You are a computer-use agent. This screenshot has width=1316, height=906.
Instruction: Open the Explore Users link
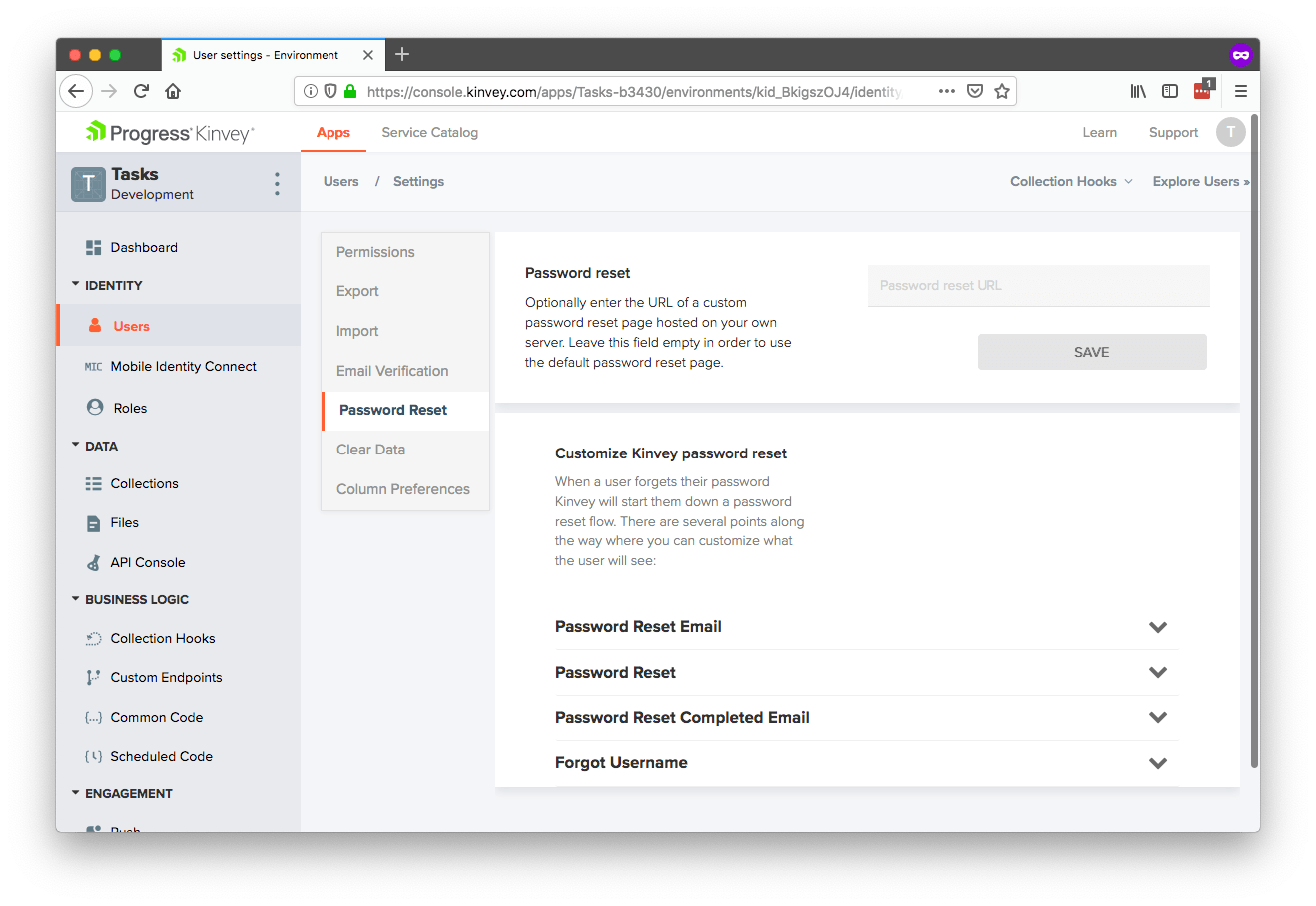coord(1200,181)
